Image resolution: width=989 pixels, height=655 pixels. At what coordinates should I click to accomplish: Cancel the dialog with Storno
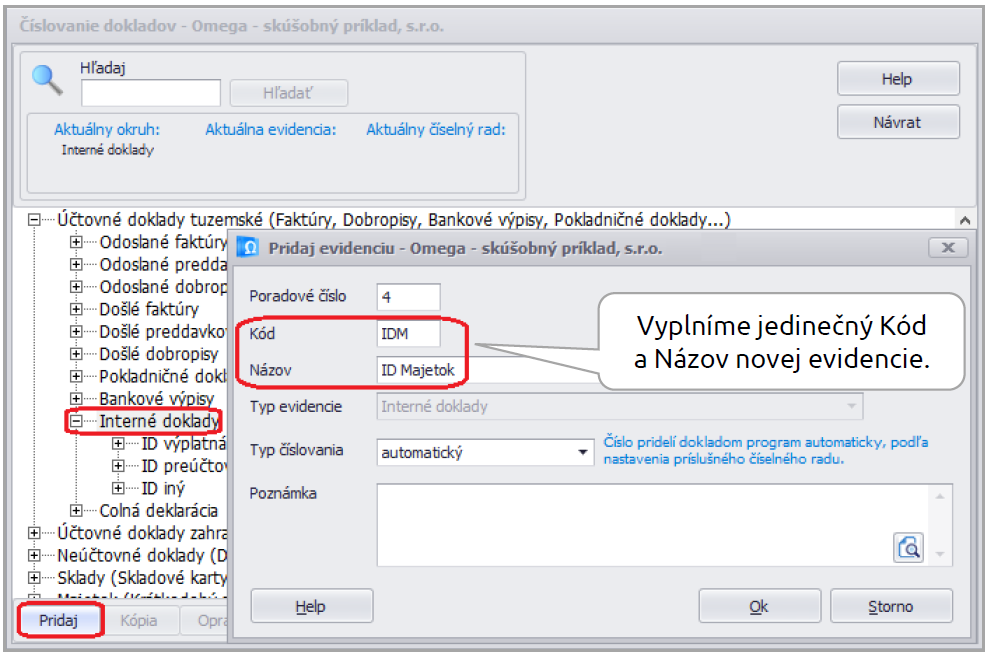[890, 606]
